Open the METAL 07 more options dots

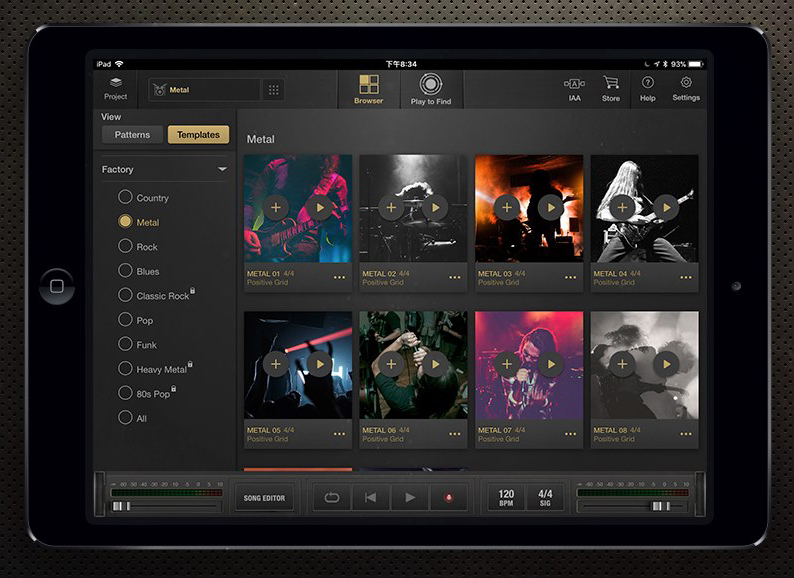coord(570,434)
